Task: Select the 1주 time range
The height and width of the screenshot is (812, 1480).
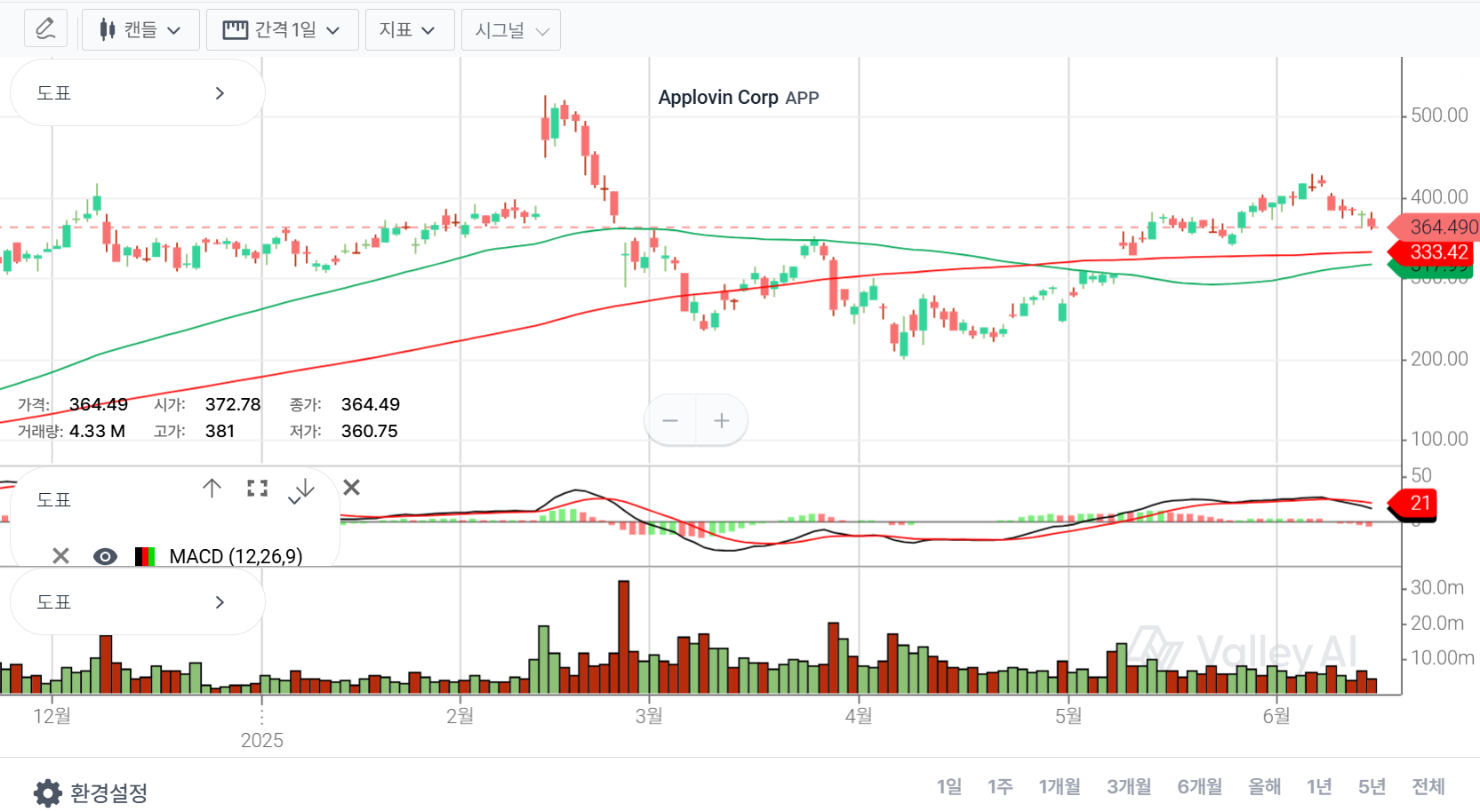Action: coord(1000,786)
